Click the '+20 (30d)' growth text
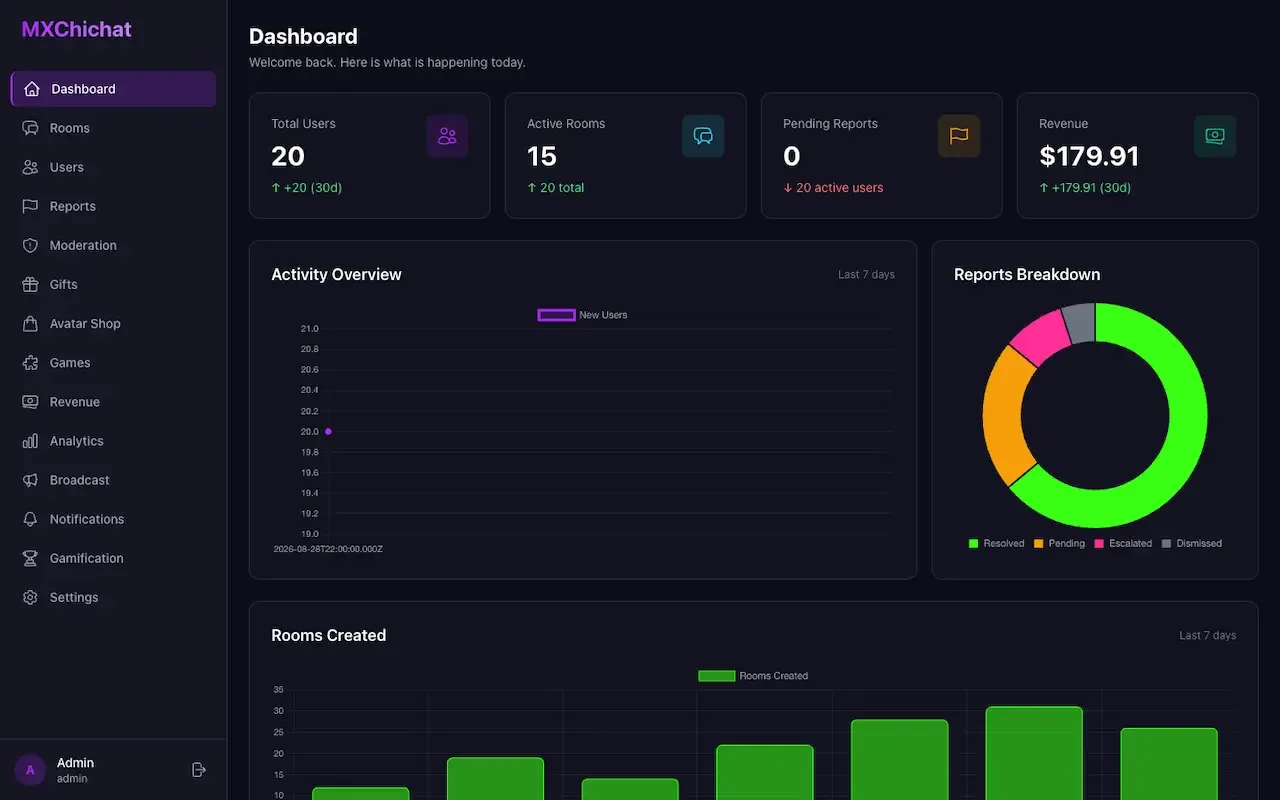 pos(313,187)
